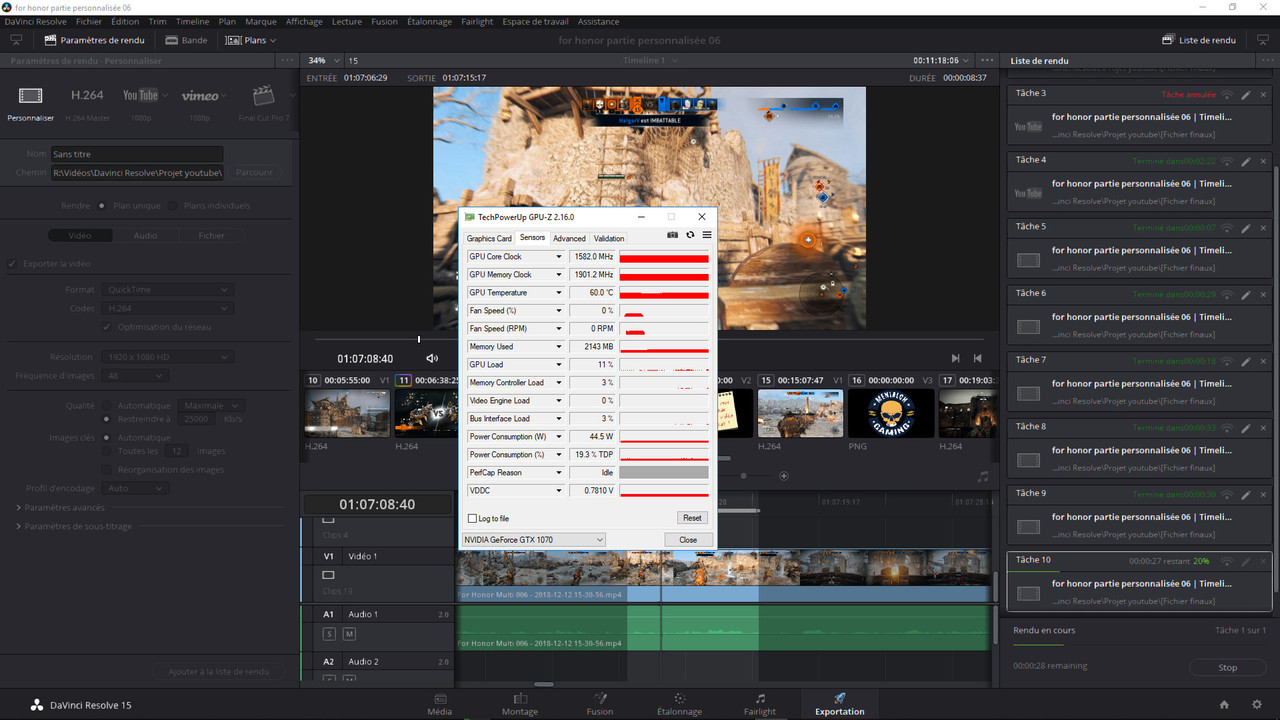Click the GPU-Z refresh icon
The image size is (1280, 720).
coord(690,235)
